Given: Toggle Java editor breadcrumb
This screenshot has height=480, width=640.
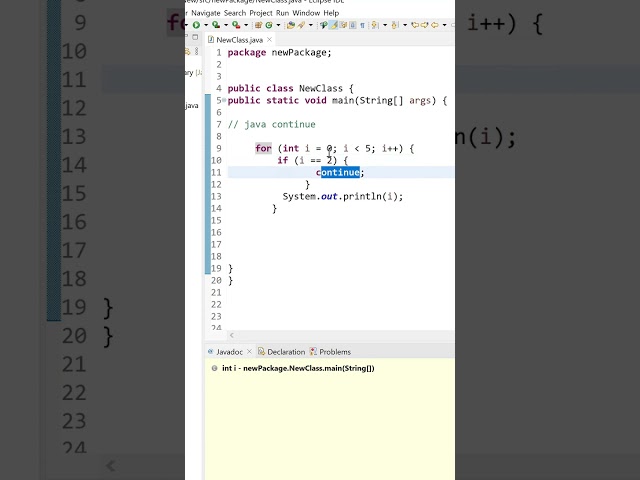Looking at the screenshot, I should pyautogui.click(x=324, y=25).
